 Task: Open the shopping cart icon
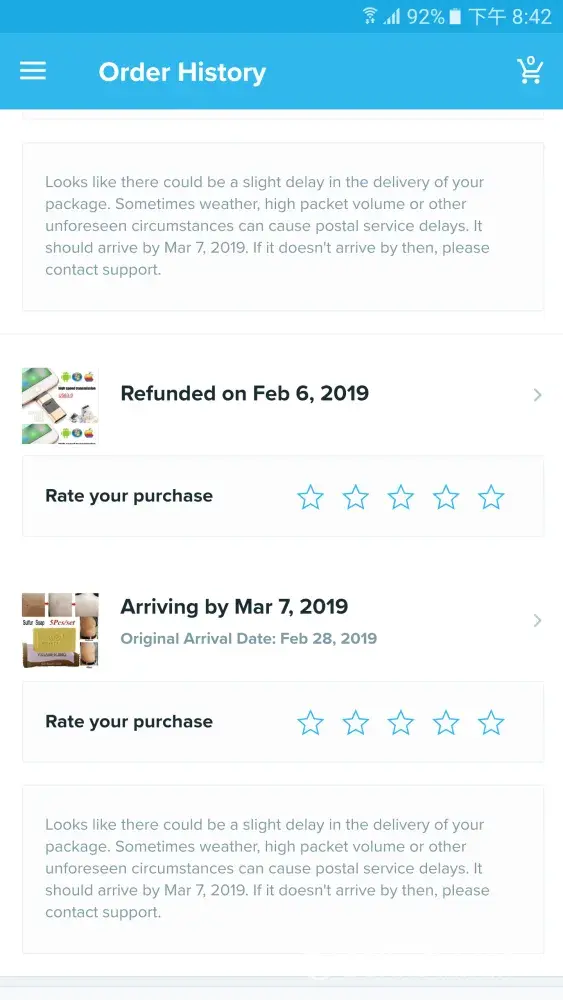click(x=529, y=70)
